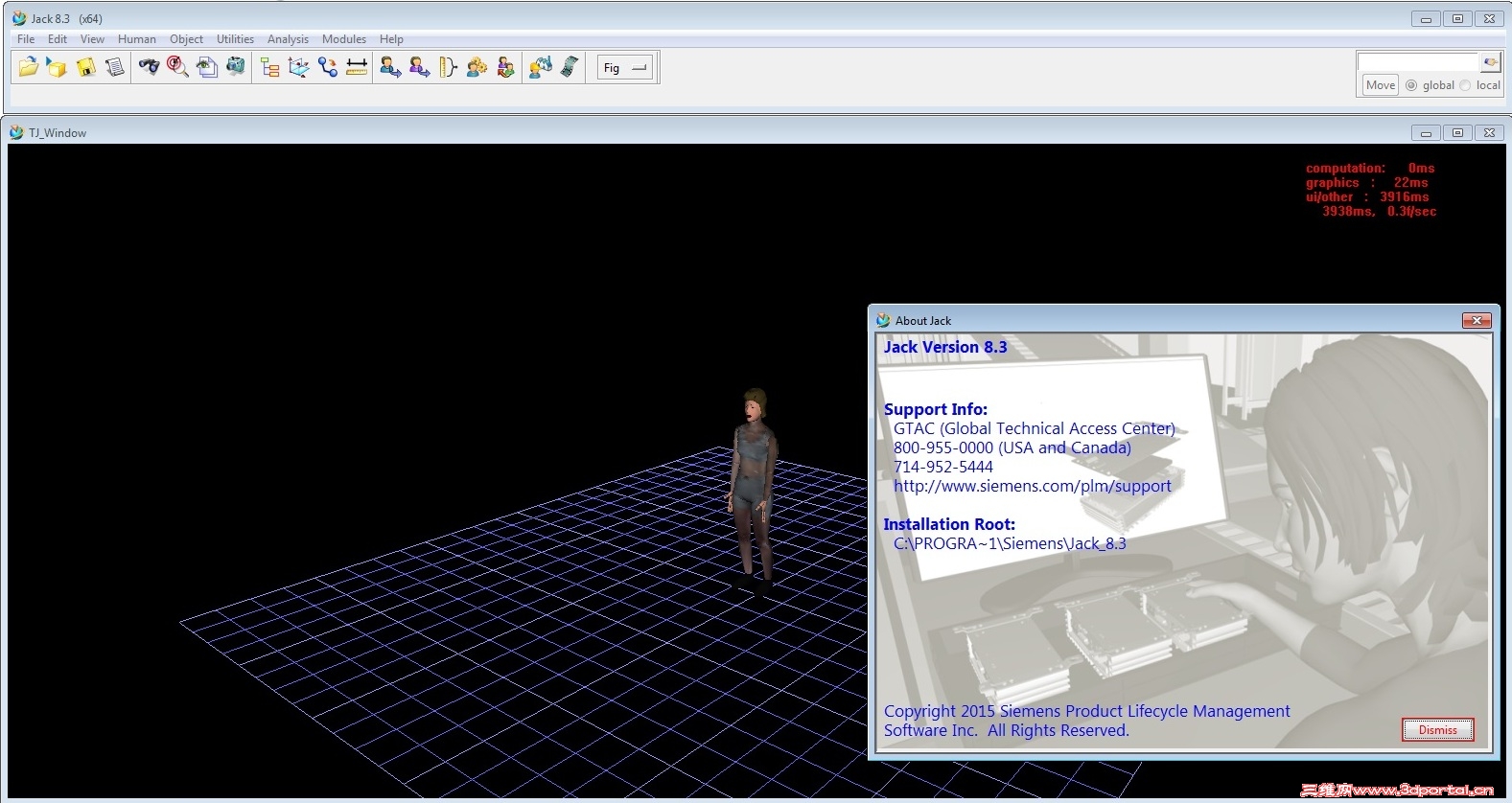Click the ruler with bracket scaling icon

point(448,67)
